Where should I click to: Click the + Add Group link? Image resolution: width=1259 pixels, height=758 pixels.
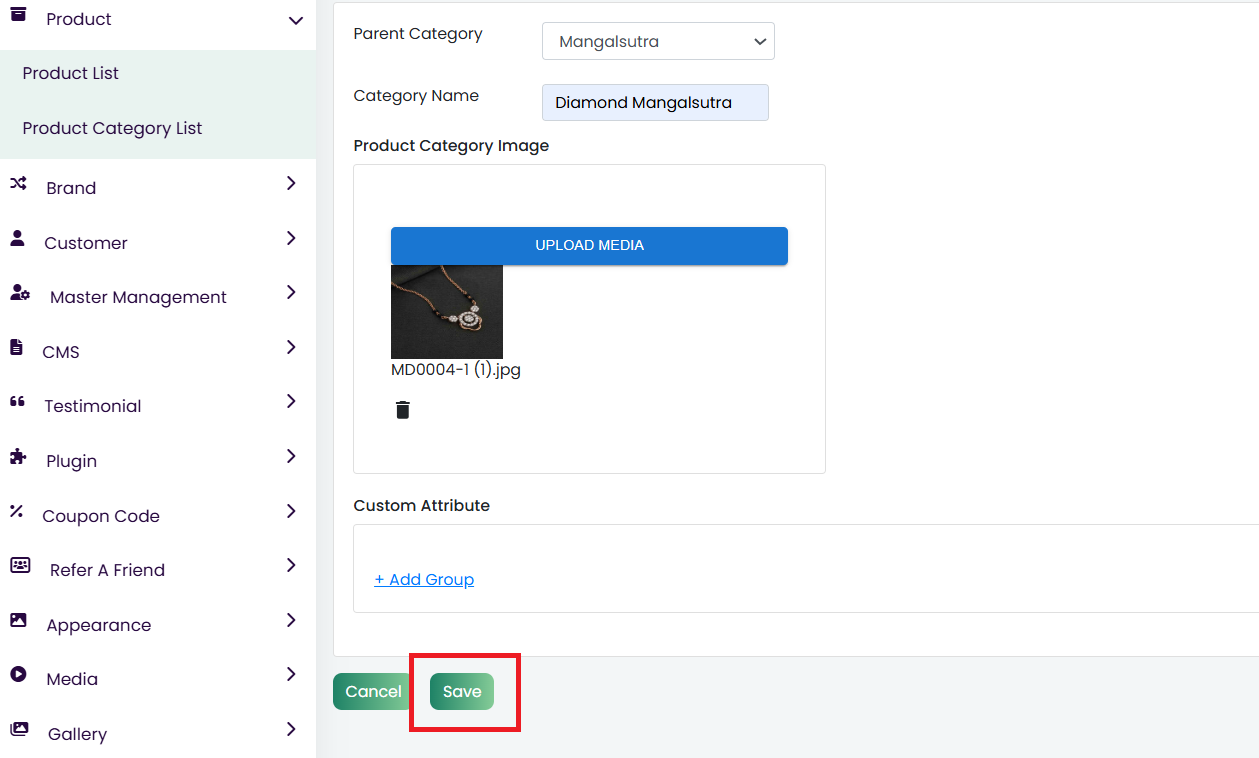[424, 580]
